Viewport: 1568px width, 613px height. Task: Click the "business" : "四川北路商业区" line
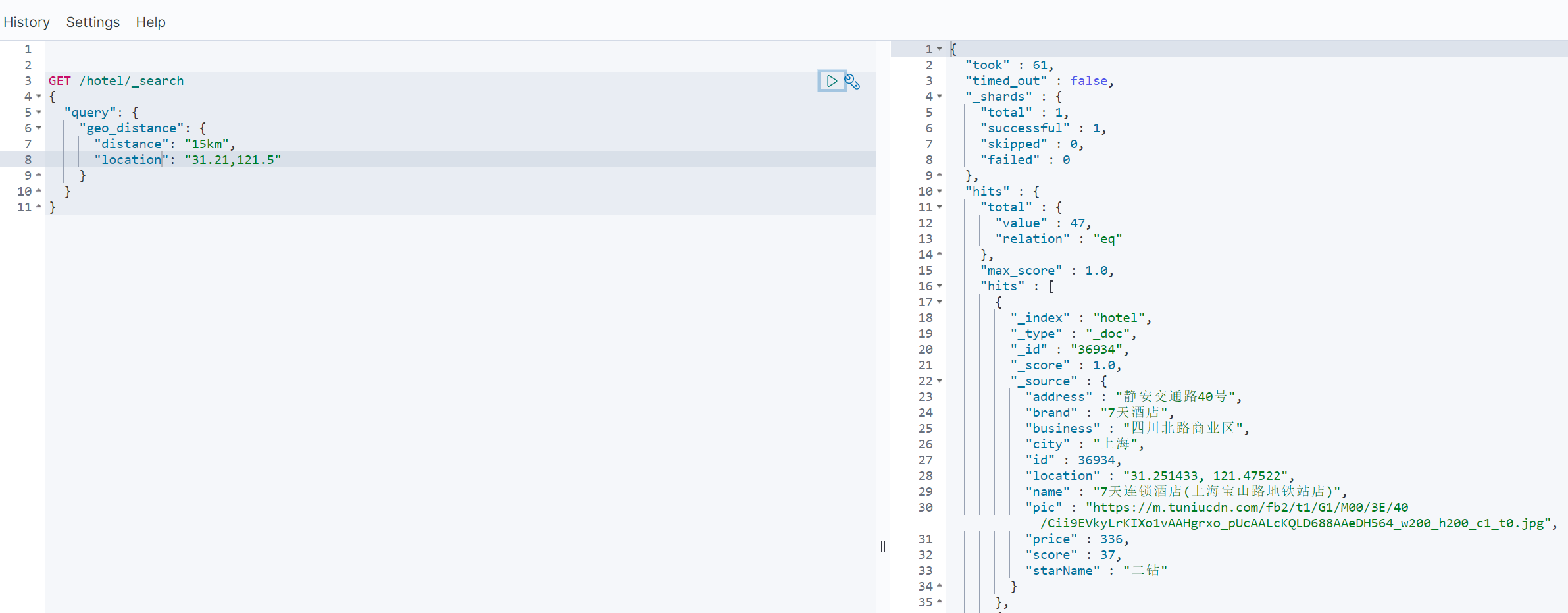pyautogui.click(x=1137, y=428)
